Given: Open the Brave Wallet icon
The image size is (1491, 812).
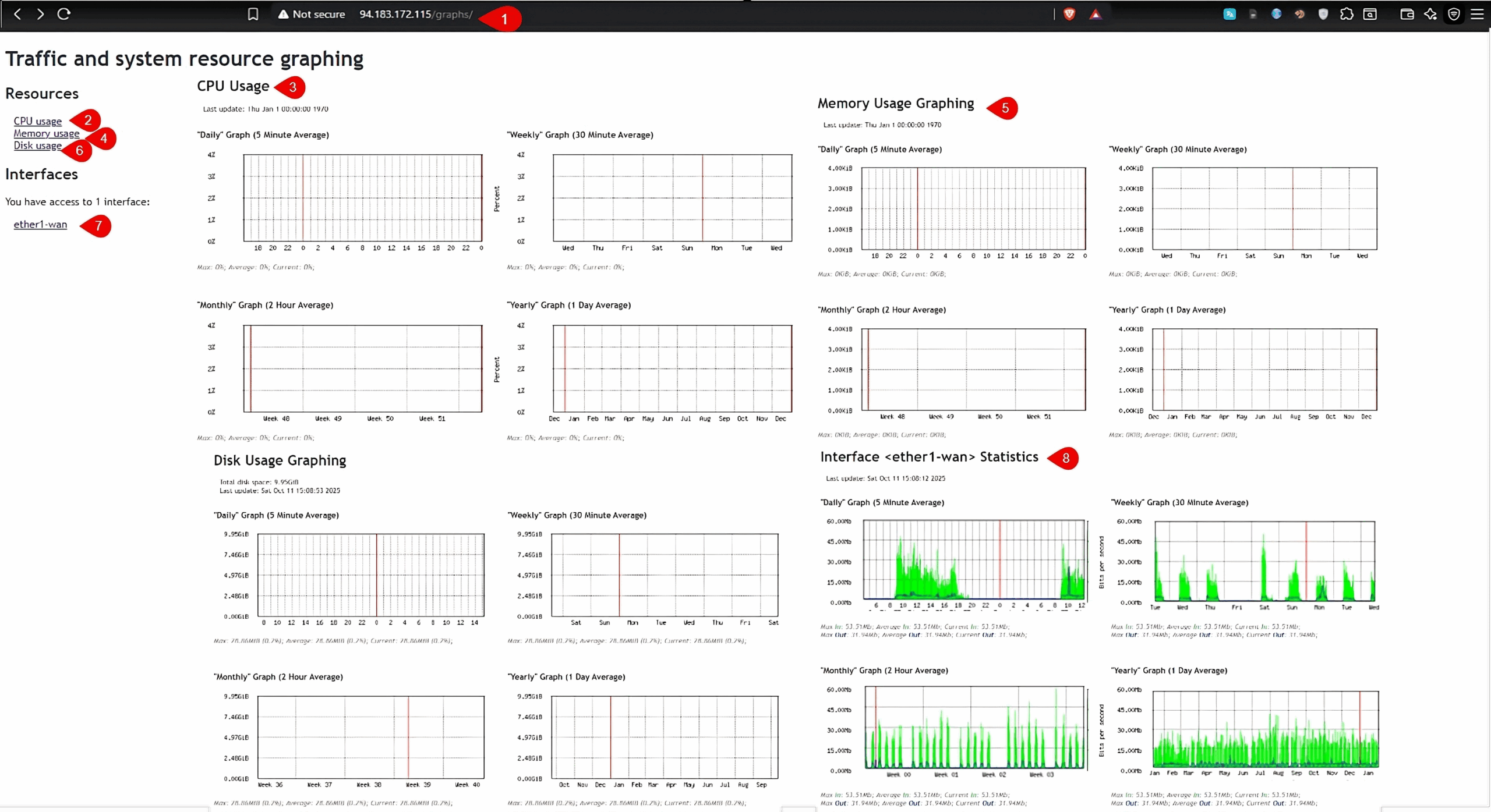Looking at the screenshot, I should tap(1407, 14).
